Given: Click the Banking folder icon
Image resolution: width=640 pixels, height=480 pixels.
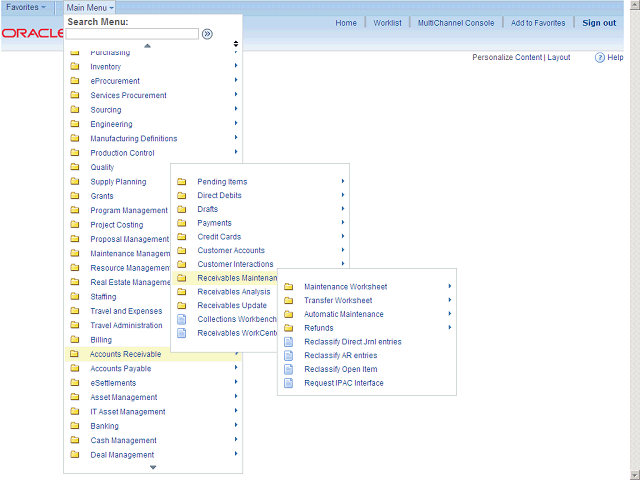Looking at the screenshot, I should (x=75, y=426).
